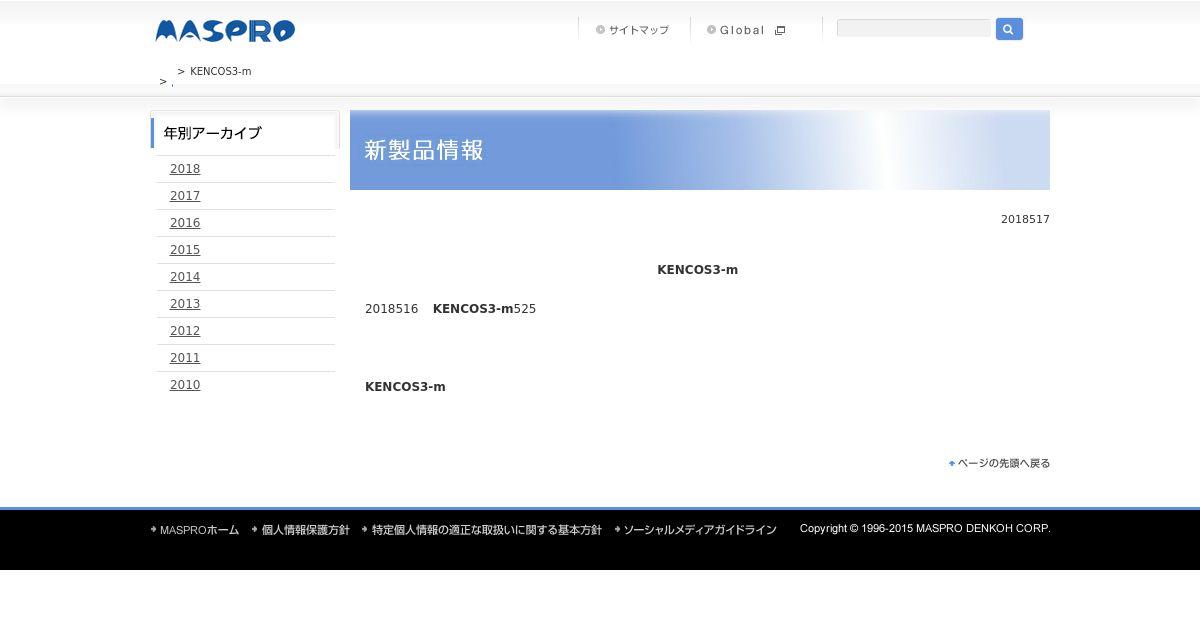The image size is (1200, 630).
Task: Click the 新製品情報 banner heading
Action: (424, 150)
